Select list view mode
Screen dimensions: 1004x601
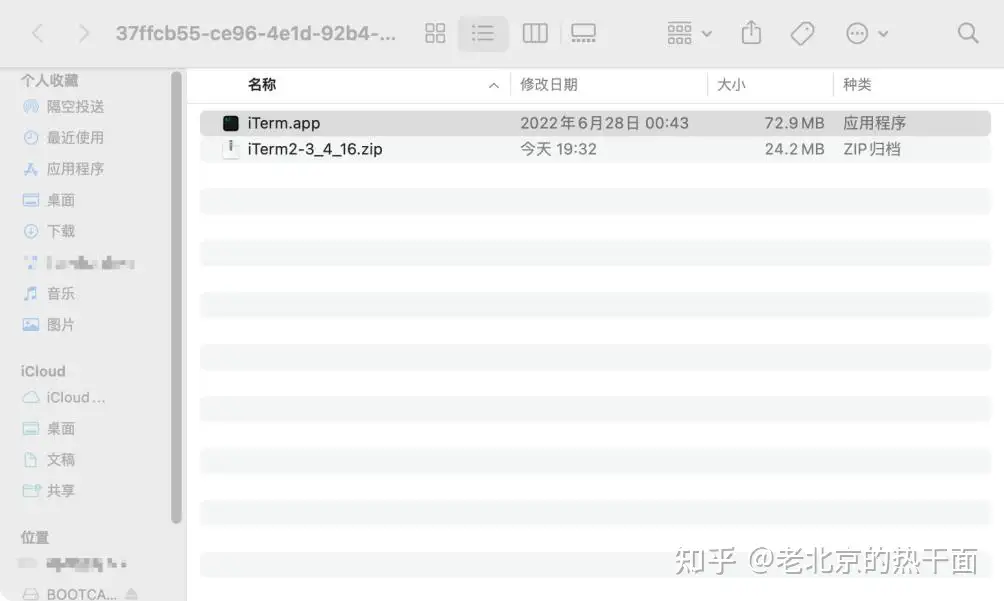[483, 33]
